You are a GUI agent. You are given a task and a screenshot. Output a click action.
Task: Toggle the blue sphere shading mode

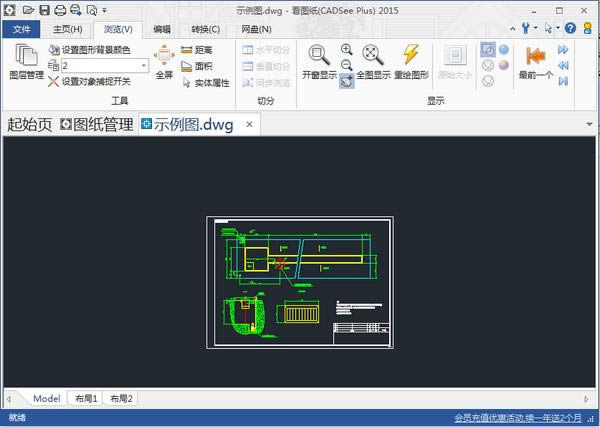(x=503, y=49)
